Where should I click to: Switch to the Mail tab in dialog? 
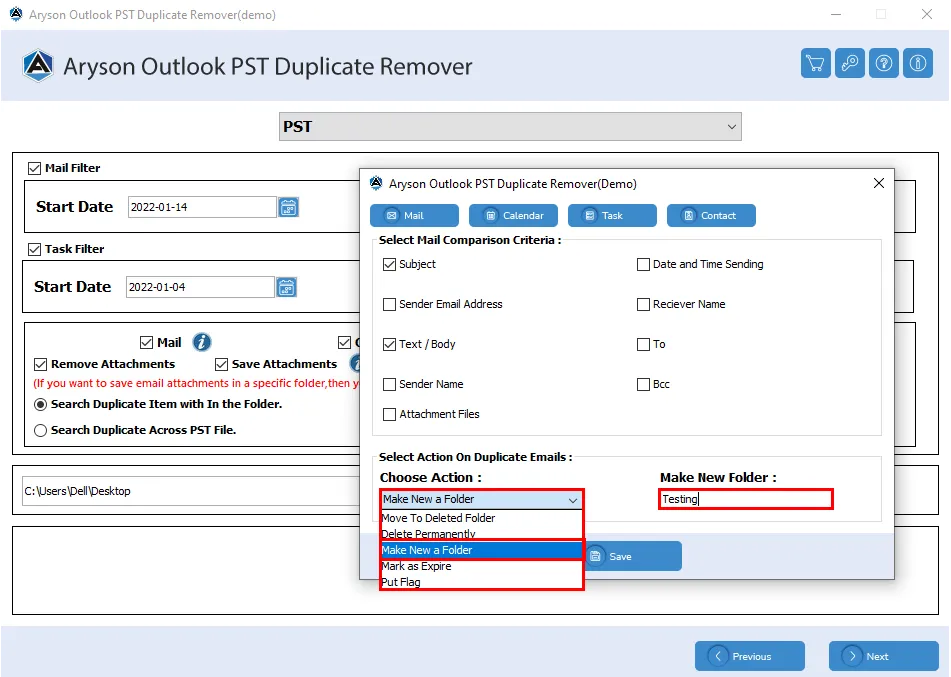coord(414,215)
